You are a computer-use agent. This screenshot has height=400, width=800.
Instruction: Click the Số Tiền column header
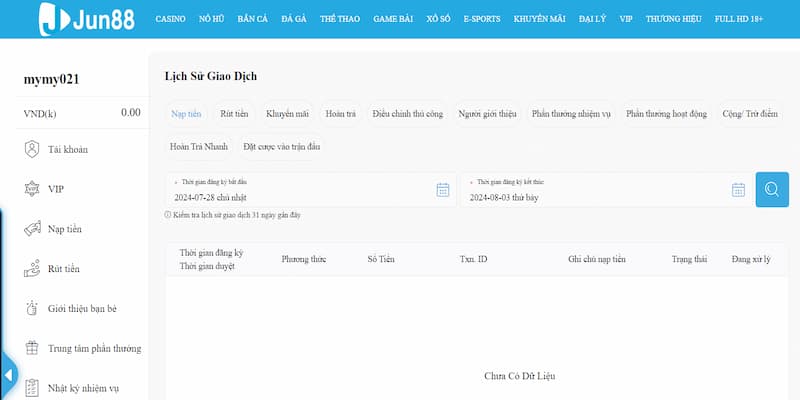click(381, 259)
